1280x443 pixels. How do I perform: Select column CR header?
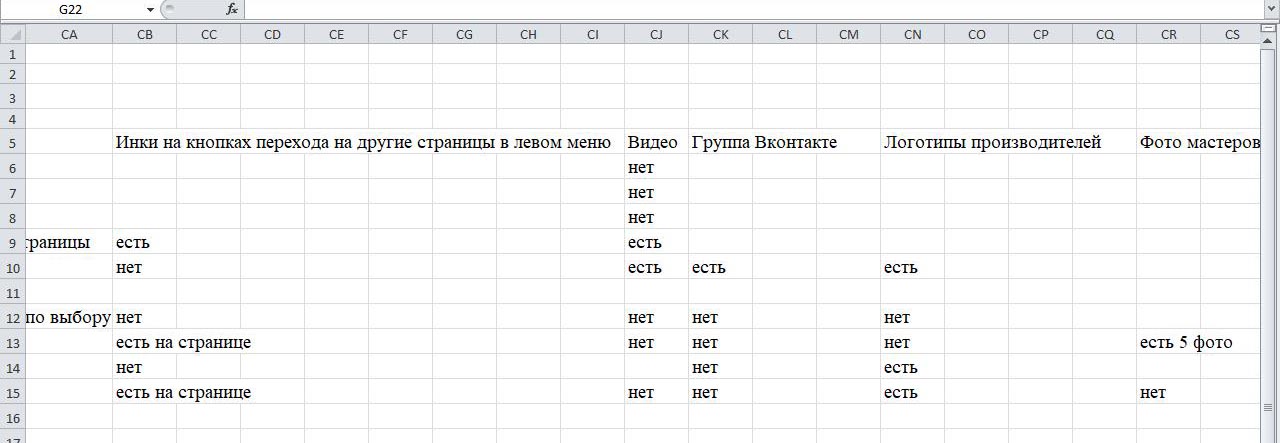1168,34
